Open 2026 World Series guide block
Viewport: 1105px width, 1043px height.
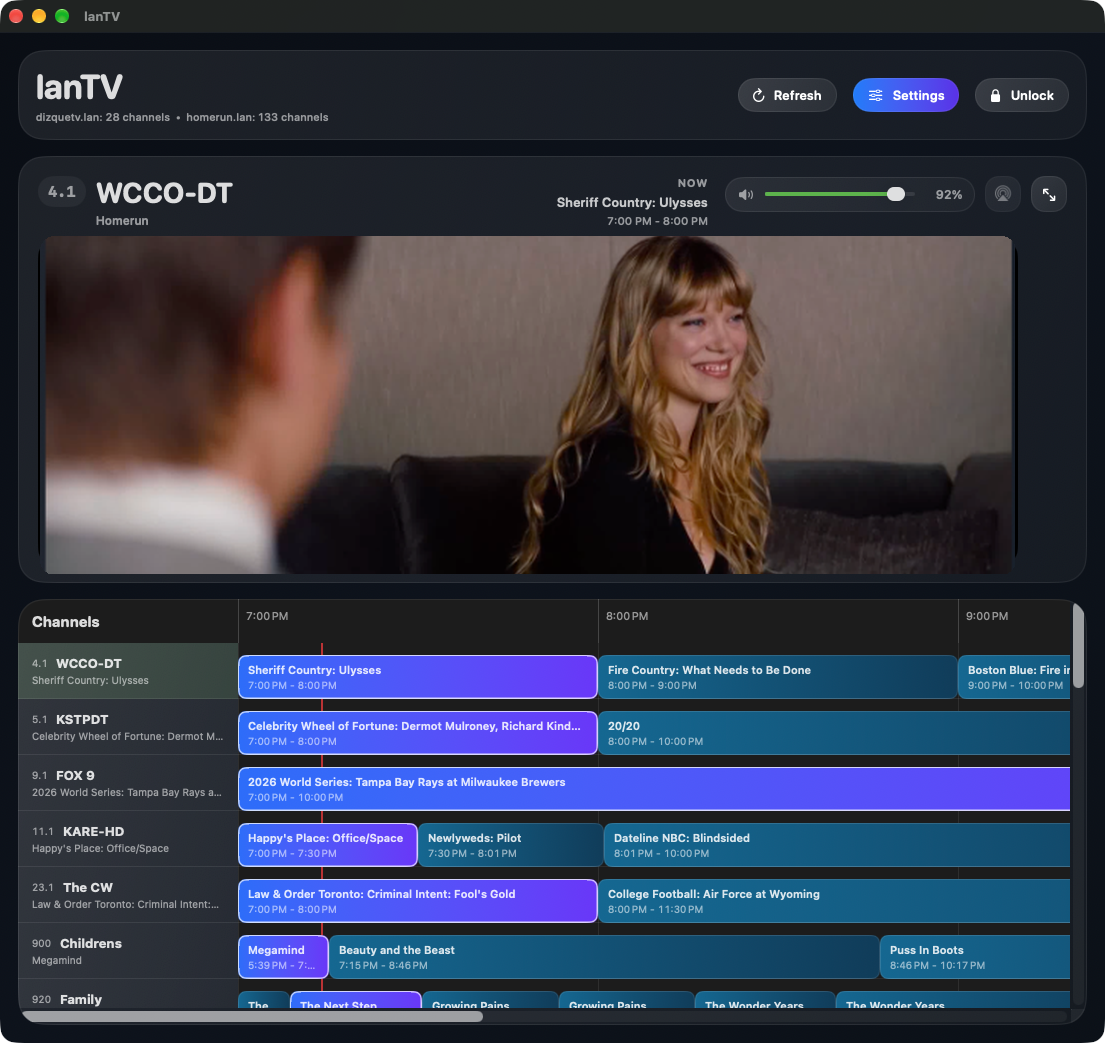pos(654,789)
